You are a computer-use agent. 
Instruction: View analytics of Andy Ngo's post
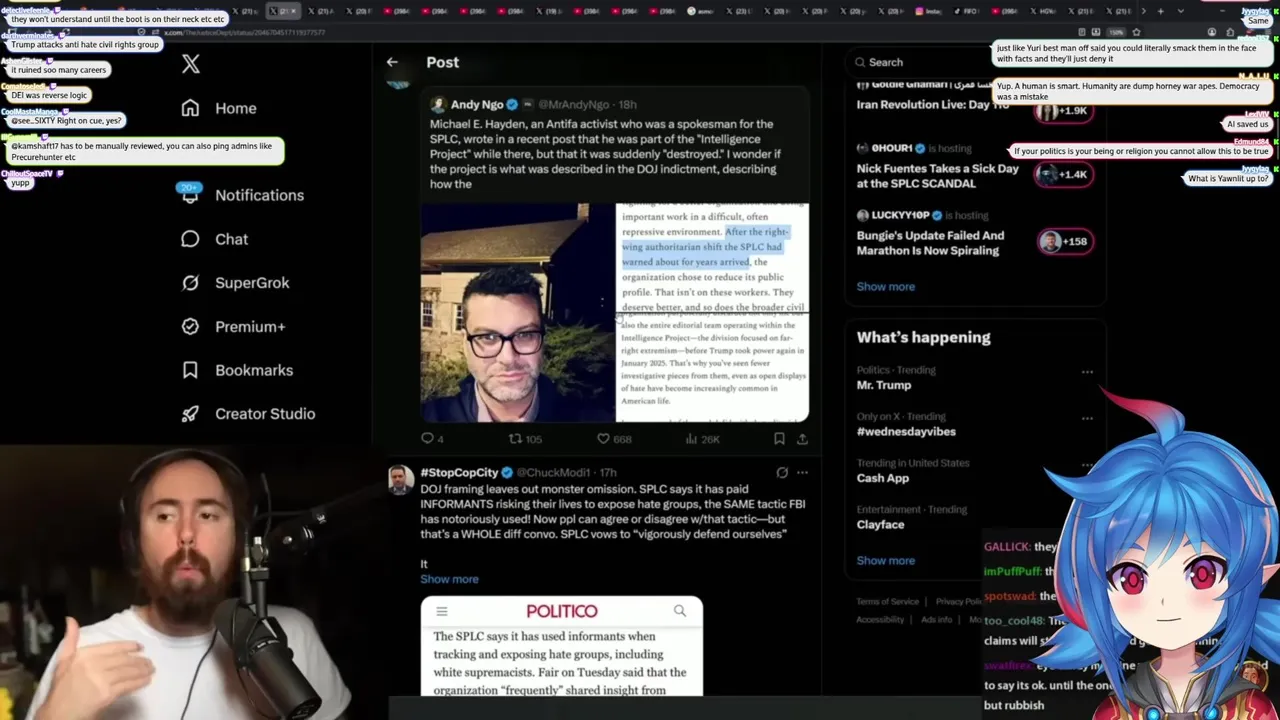click(702, 438)
